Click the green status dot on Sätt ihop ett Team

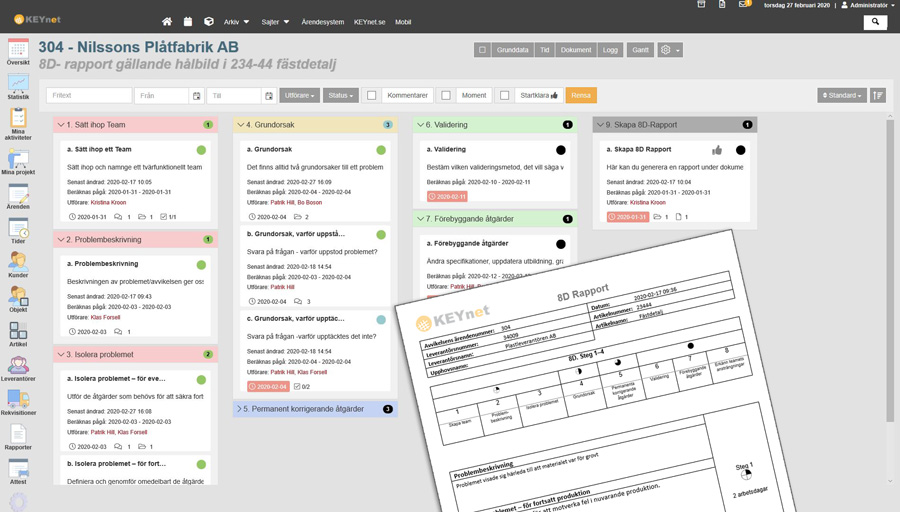point(201,150)
